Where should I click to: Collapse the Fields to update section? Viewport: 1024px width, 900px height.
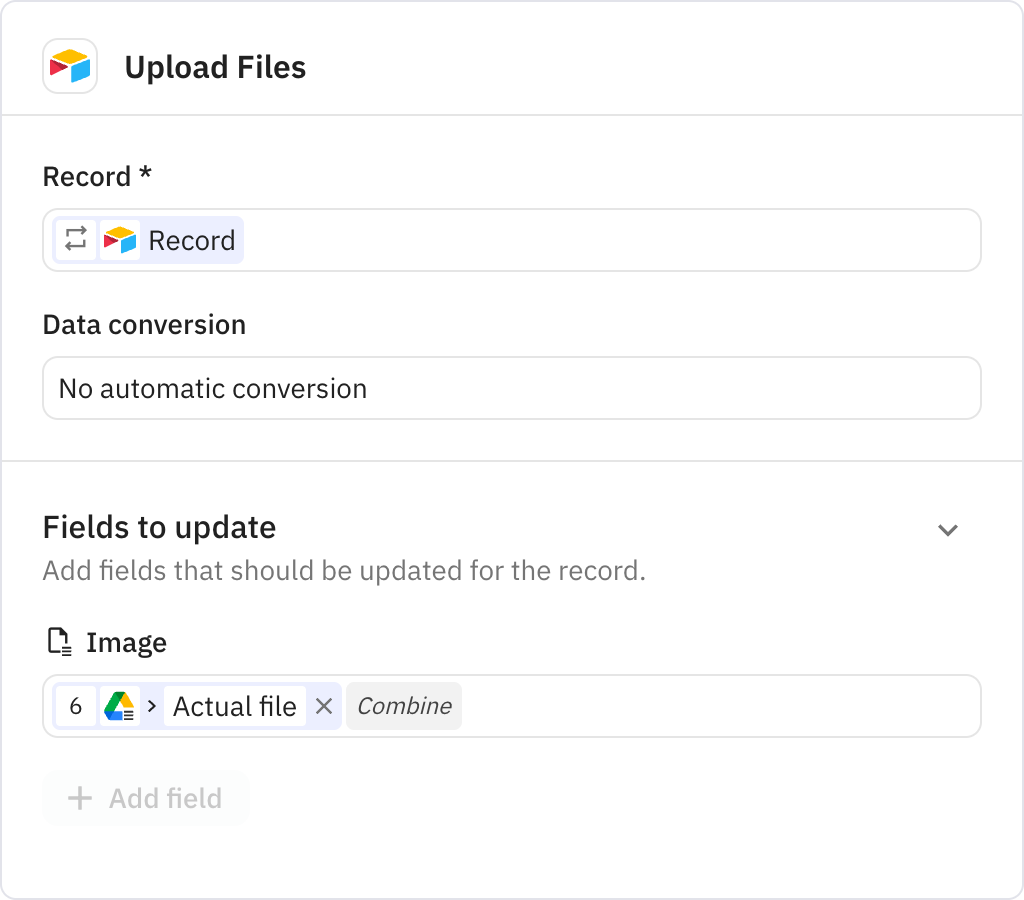coord(948,530)
